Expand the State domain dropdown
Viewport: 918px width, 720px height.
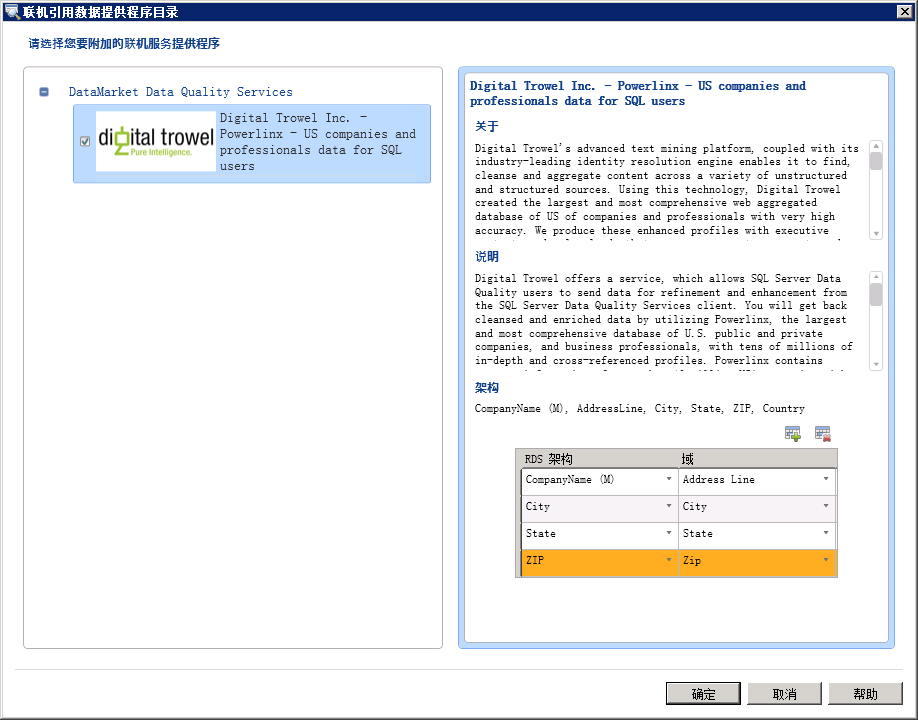tap(826, 534)
